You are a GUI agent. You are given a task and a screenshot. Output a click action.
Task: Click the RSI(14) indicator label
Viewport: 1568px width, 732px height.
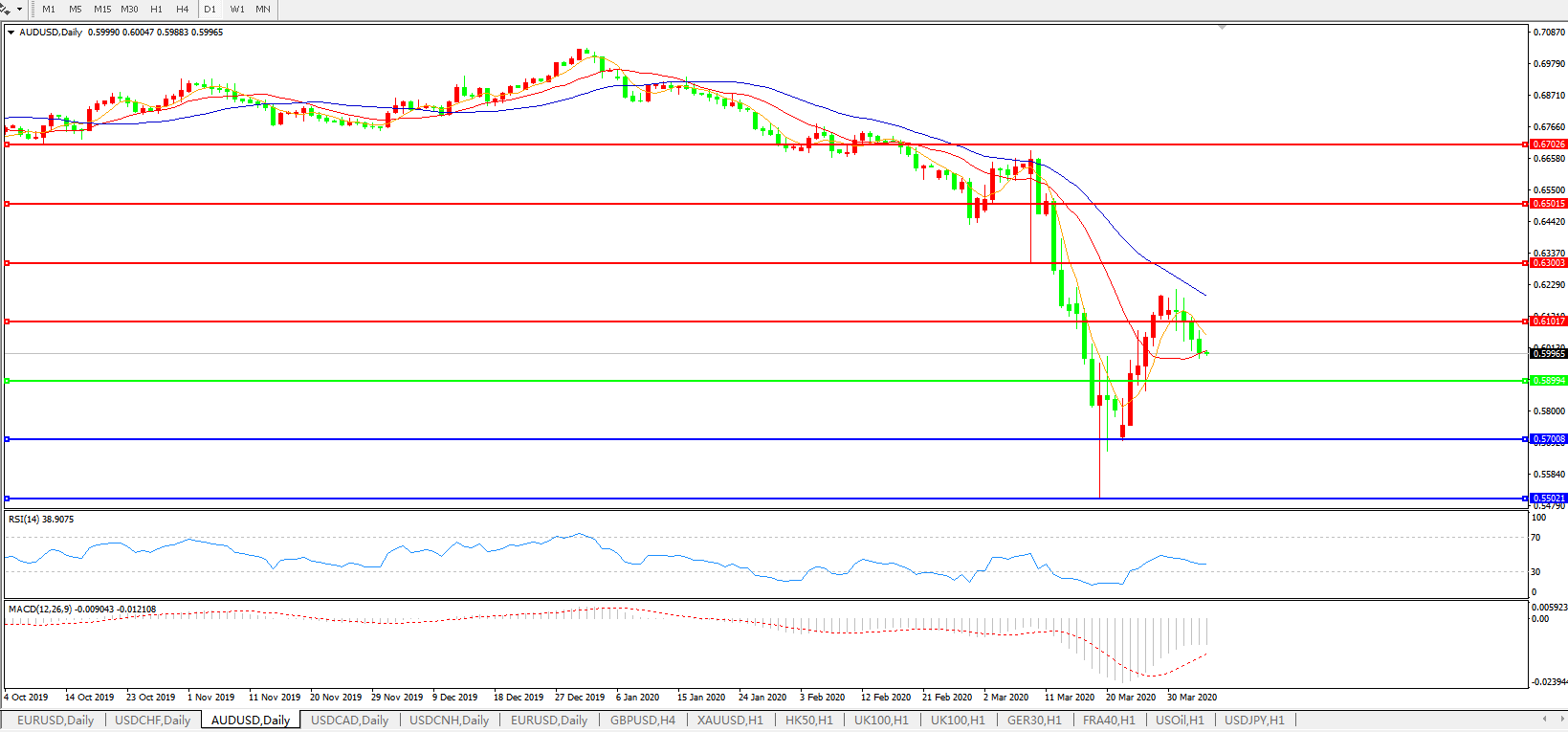coord(40,520)
